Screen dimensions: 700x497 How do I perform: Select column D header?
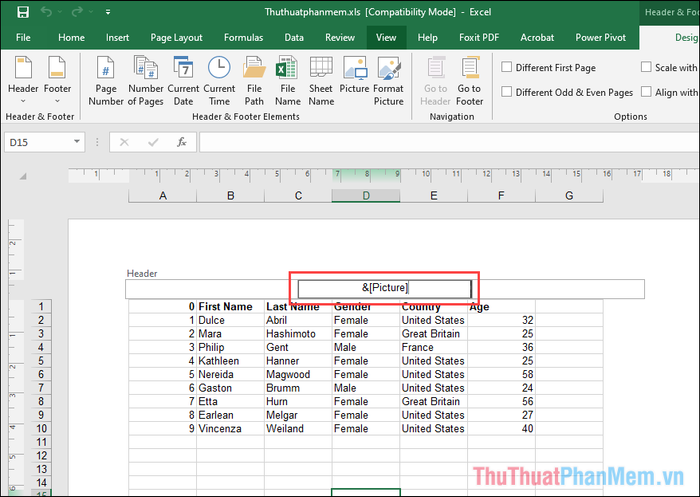click(366, 196)
